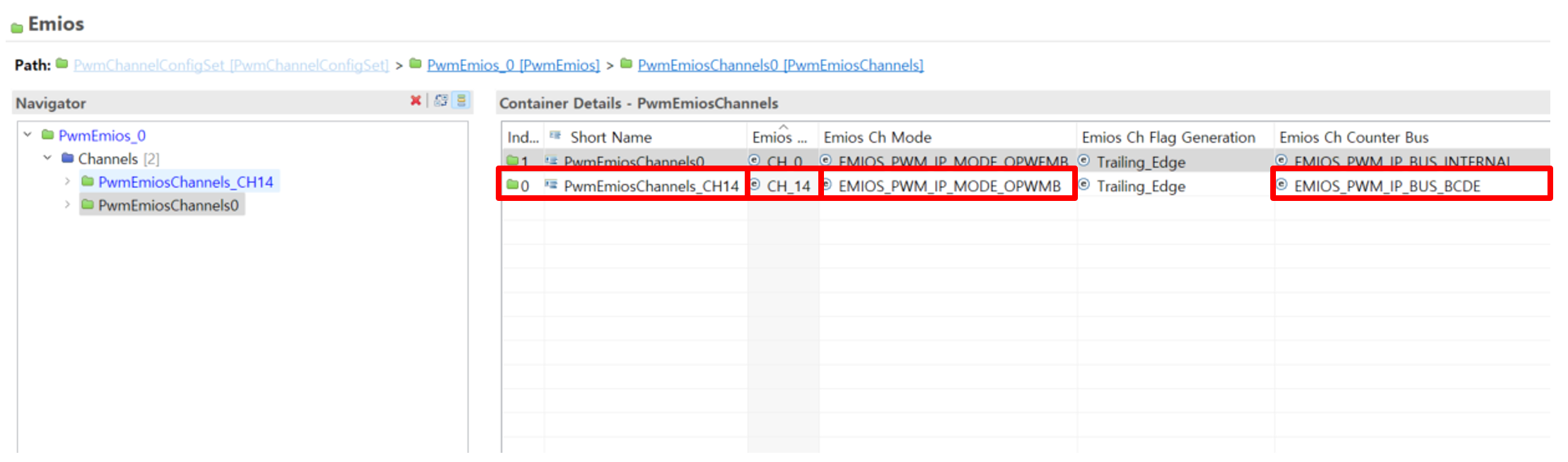Click the Emios Ch Counter Bus column header
The width and height of the screenshot is (1568, 462).
pyautogui.click(x=1353, y=137)
